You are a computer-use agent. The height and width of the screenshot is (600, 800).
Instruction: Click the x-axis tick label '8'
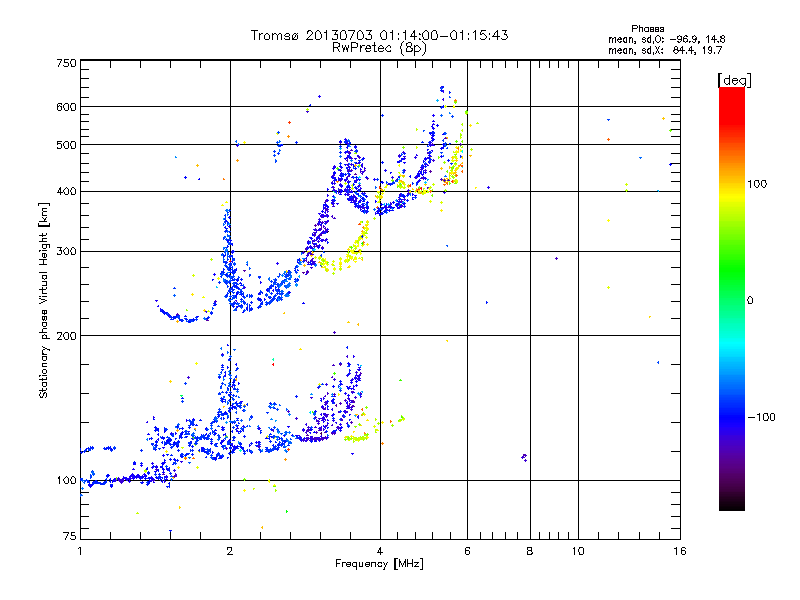tap(530, 551)
